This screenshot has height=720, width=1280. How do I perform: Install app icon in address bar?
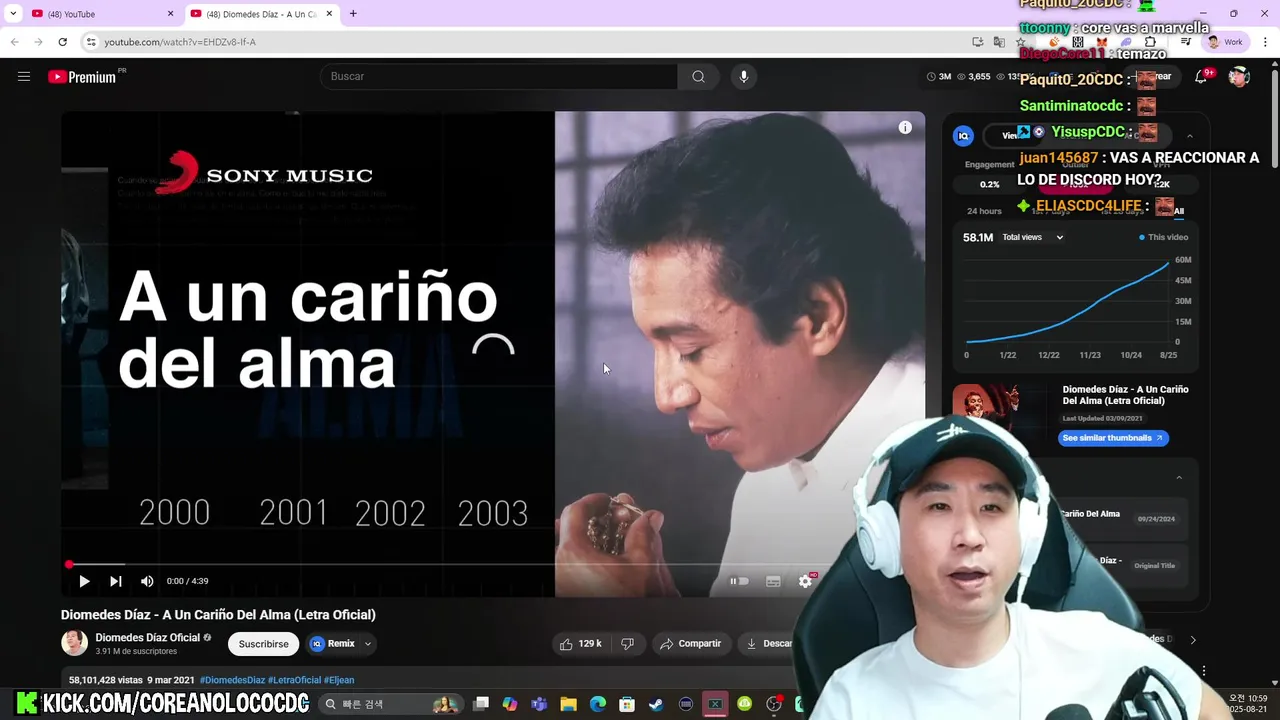977,42
